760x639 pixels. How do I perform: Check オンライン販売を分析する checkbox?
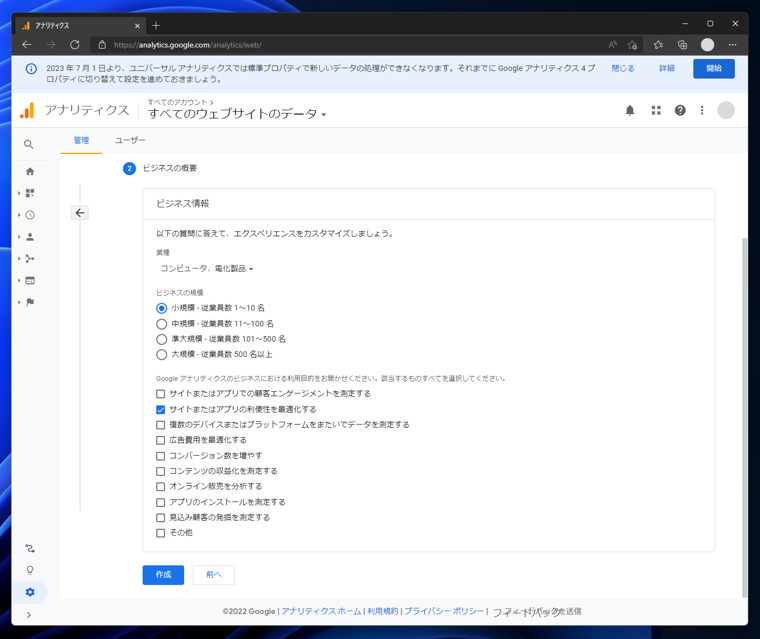tap(160, 486)
